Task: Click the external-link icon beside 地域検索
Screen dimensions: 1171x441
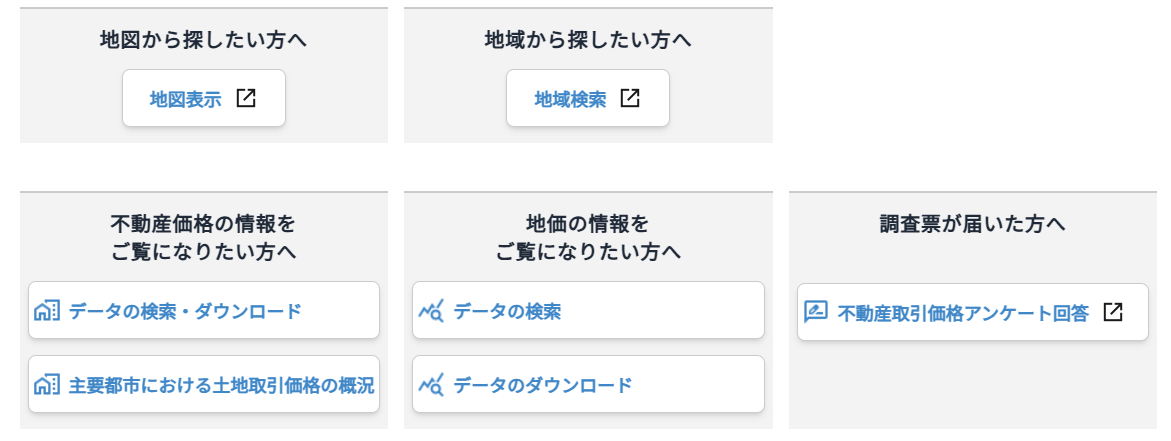Action: click(630, 98)
